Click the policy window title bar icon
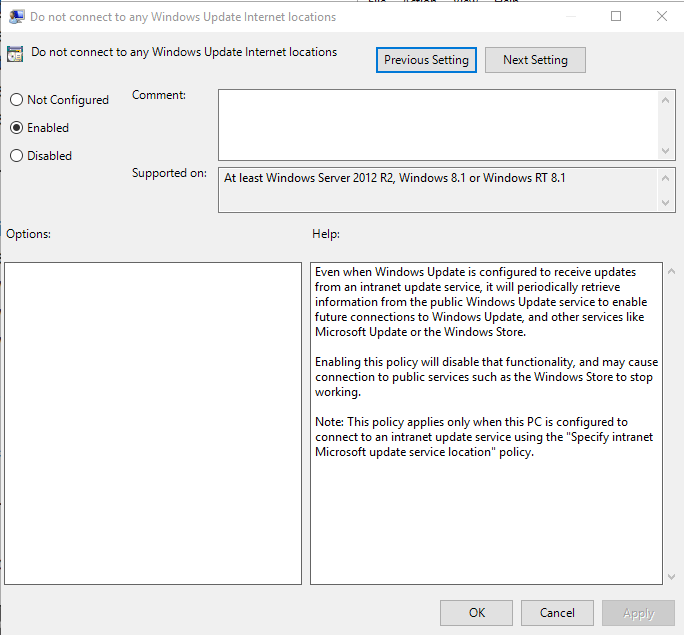This screenshot has height=635, width=684. click(x=17, y=17)
